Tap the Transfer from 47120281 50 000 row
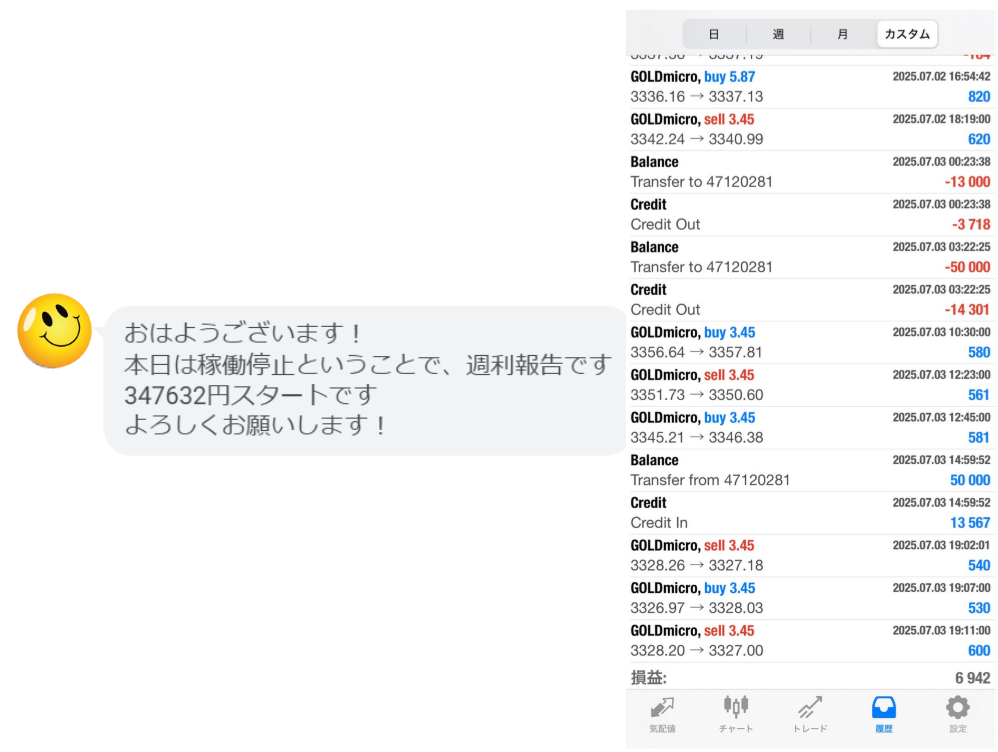 pyautogui.click(x=810, y=470)
